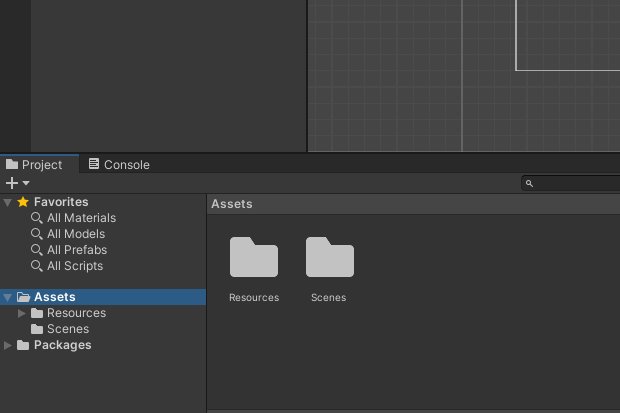Viewport: 620px width, 413px height.
Task: Choose All Scripts saved search
Action: click(x=74, y=266)
